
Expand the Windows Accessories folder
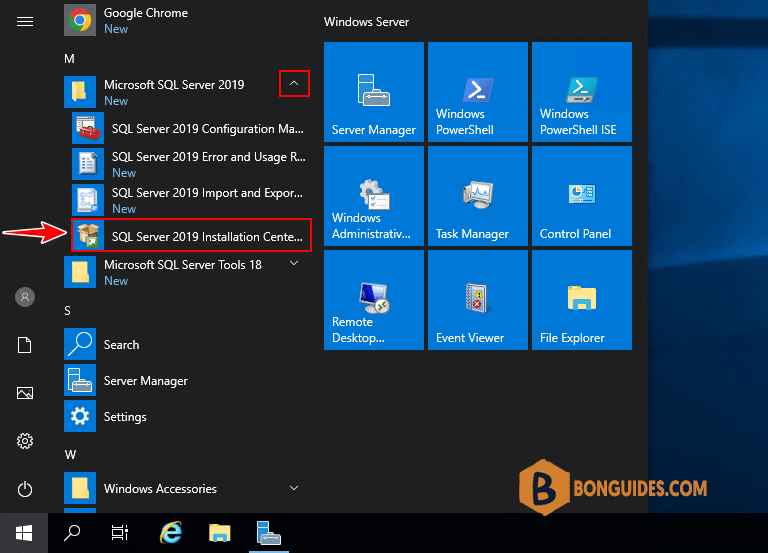[x=294, y=488]
